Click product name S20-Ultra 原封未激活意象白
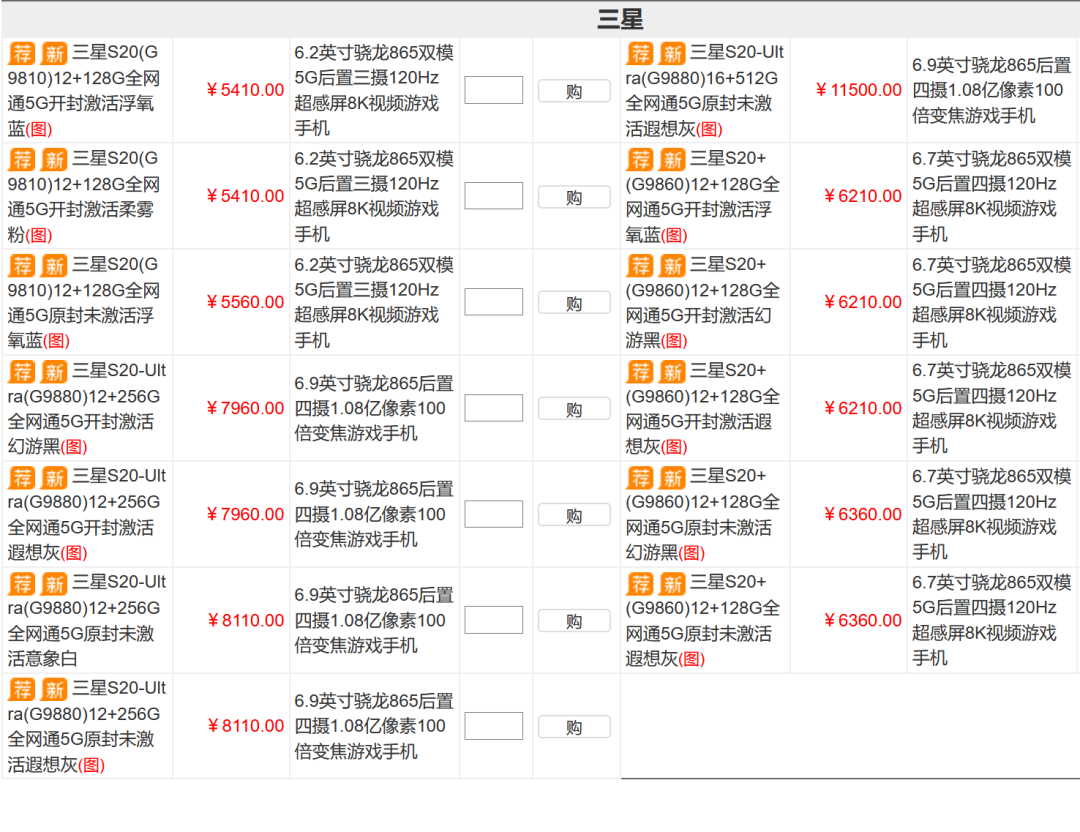The image size is (1080, 832). pyautogui.click(x=87, y=621)
